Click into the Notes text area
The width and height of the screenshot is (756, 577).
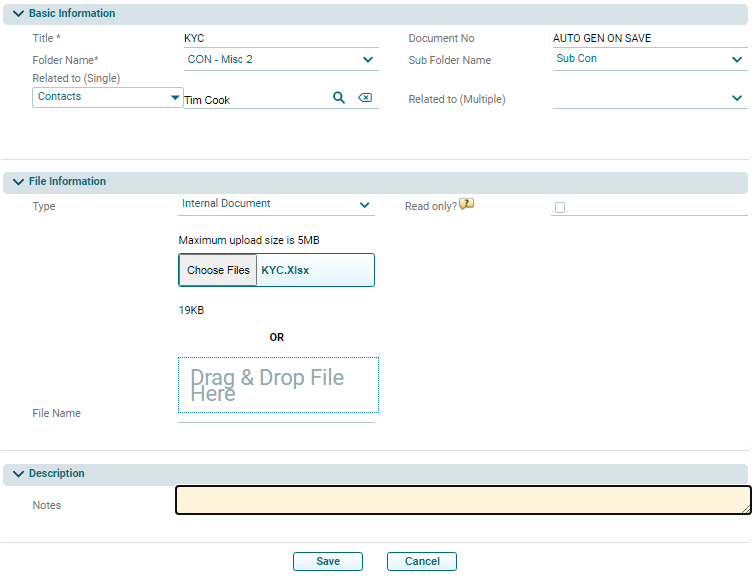coord(463,500)
